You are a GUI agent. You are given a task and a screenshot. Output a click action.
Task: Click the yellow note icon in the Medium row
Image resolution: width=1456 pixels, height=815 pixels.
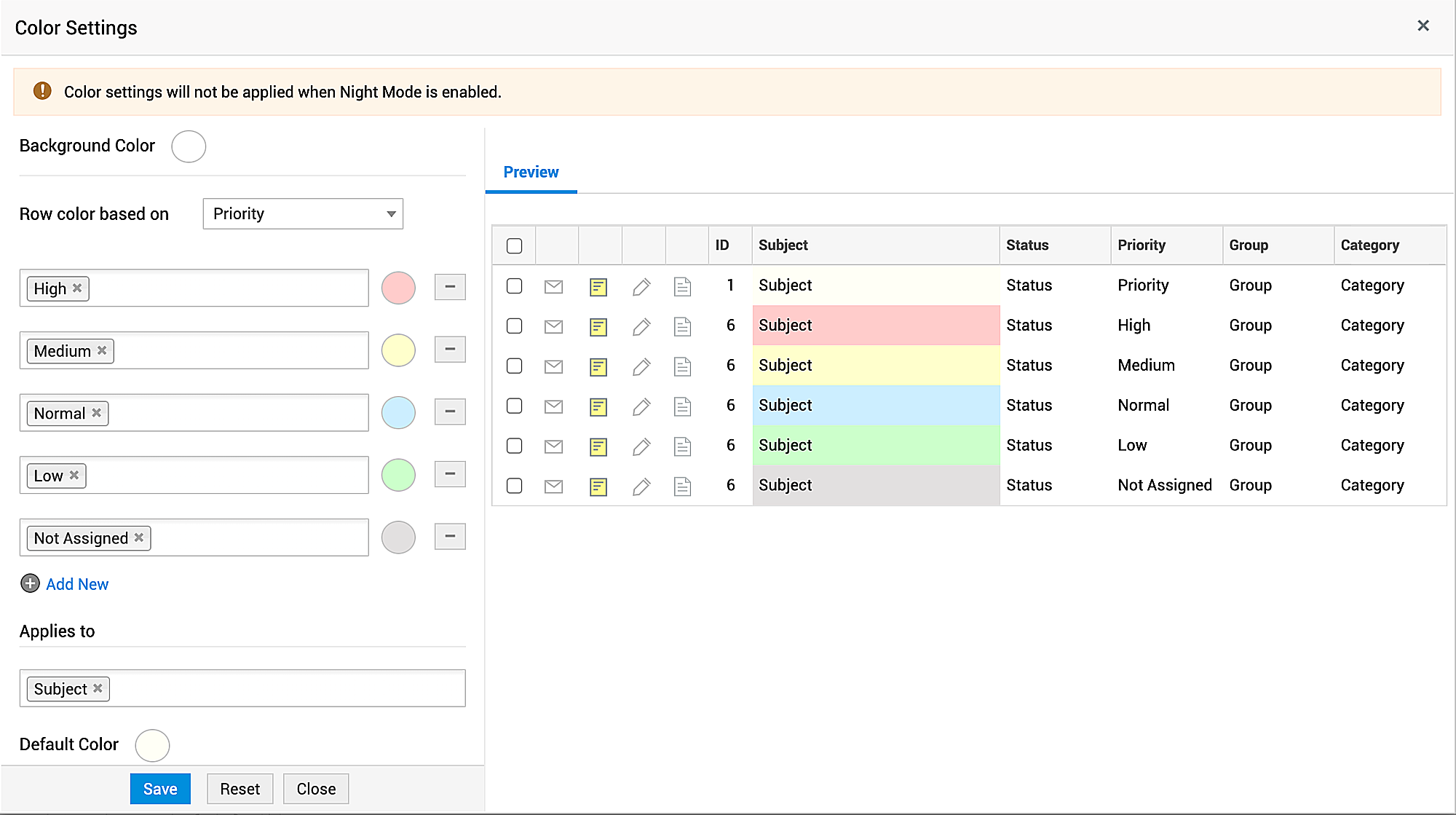pyautogui.click(x=598, y=366)
